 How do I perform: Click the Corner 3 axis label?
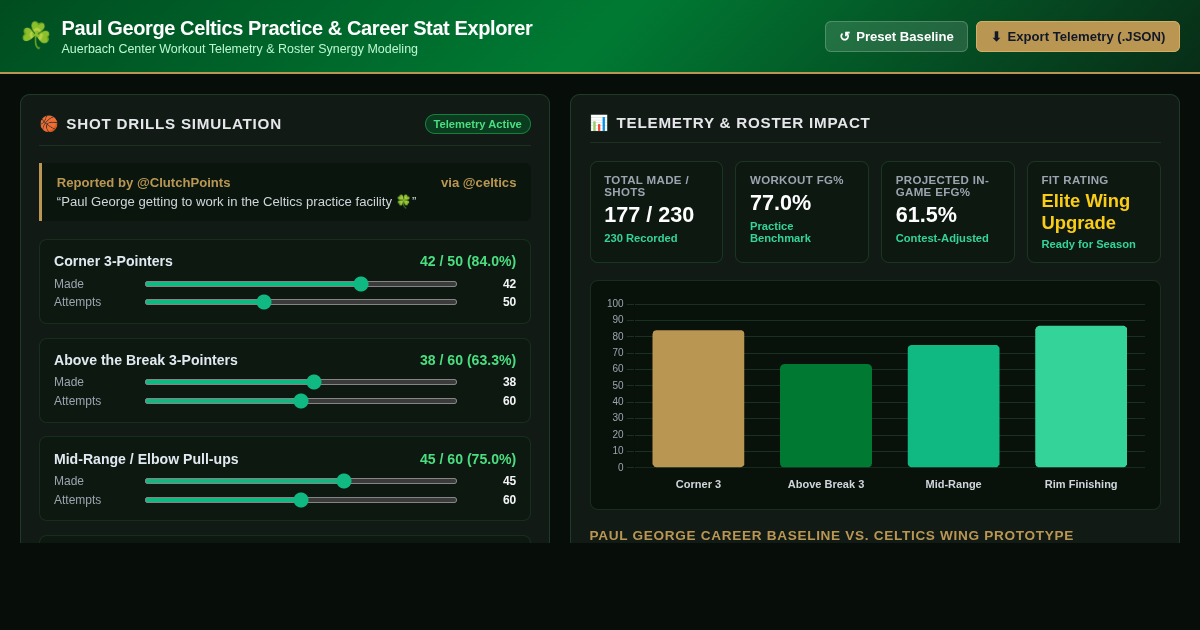click(x=698, y=484)
